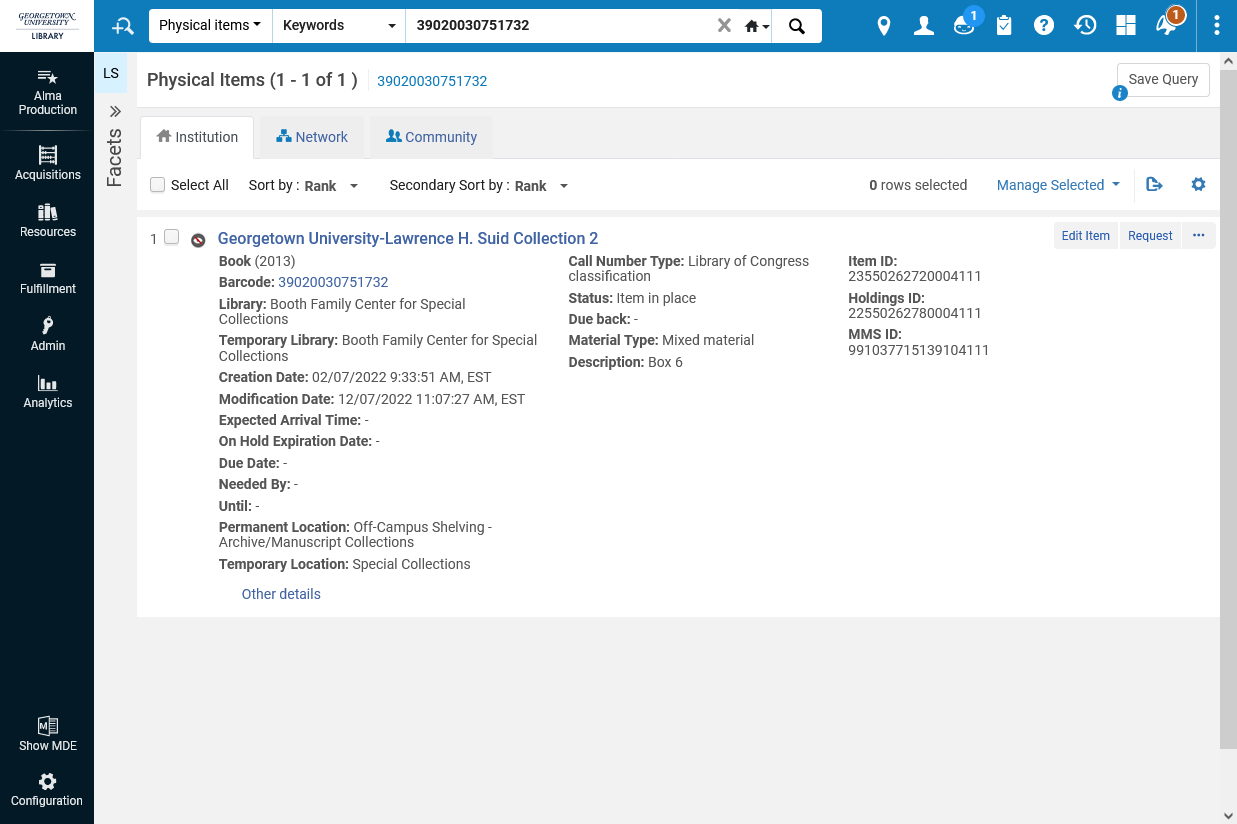This screenshot has height=824, width=1237.
Task: Click the barcode link 39020030751732 in record
Action: point(333,282)
